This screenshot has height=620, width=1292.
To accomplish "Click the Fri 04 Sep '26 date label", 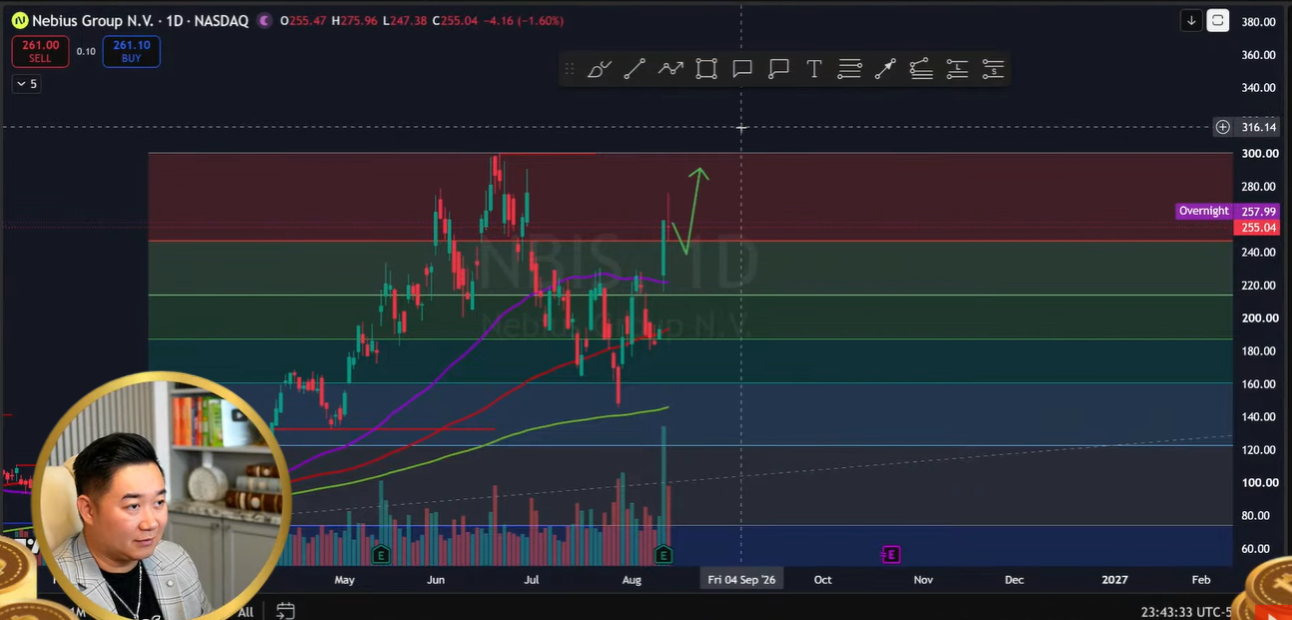I will click(741, 579).
